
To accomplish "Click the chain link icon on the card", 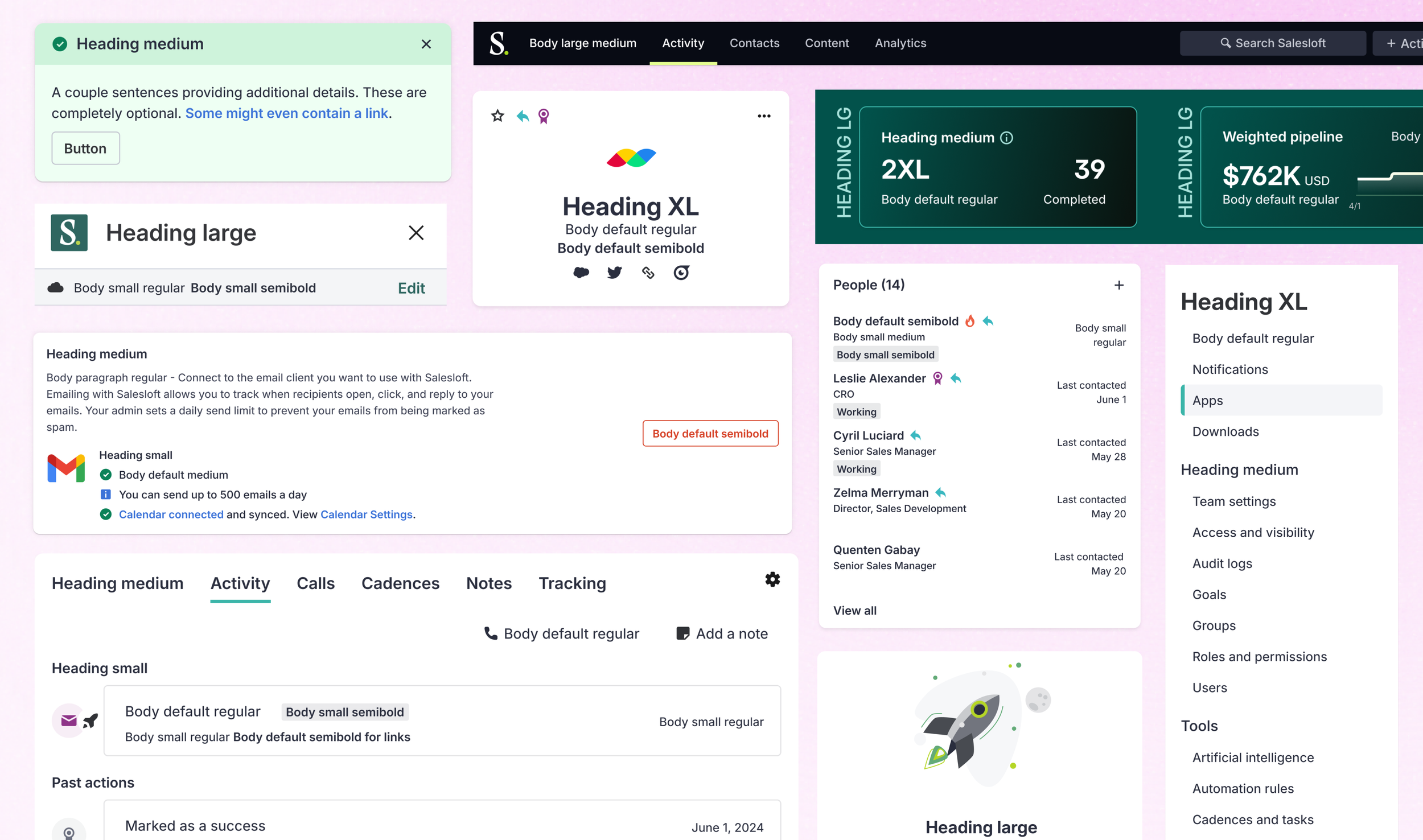I will pyautogui.click(x=648, y=273).
